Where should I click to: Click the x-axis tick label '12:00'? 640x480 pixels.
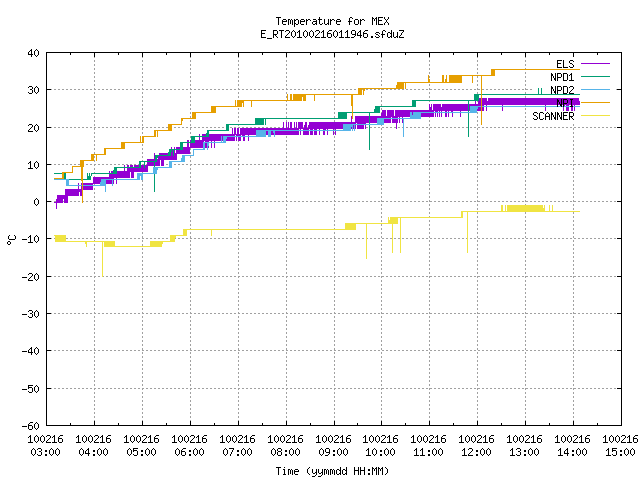[x=476, y=452]
